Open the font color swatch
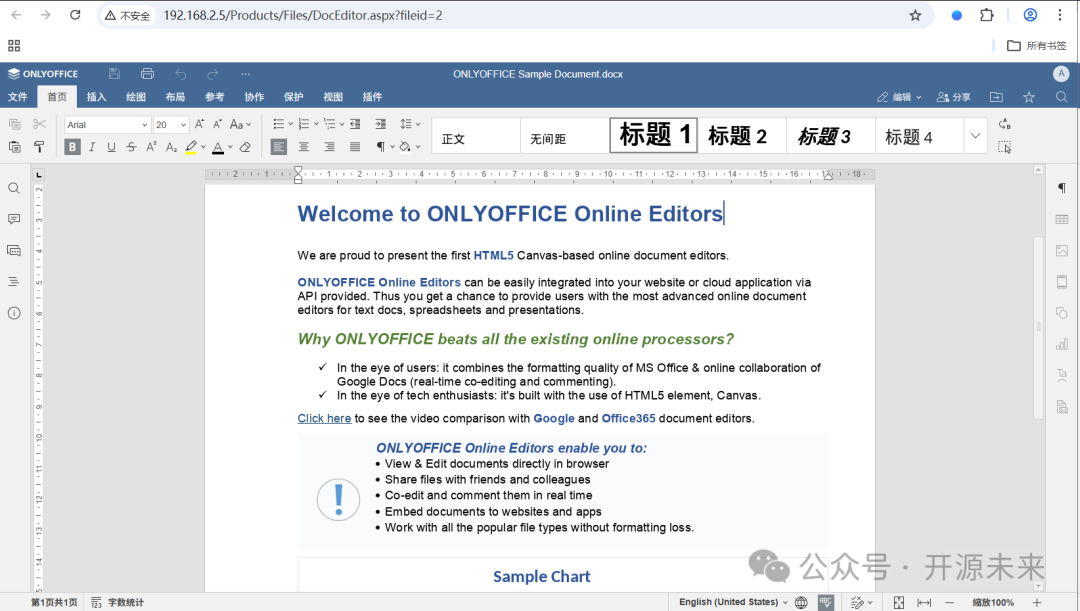This screenshot has height=611, width=1080. [x=218, y=146]
